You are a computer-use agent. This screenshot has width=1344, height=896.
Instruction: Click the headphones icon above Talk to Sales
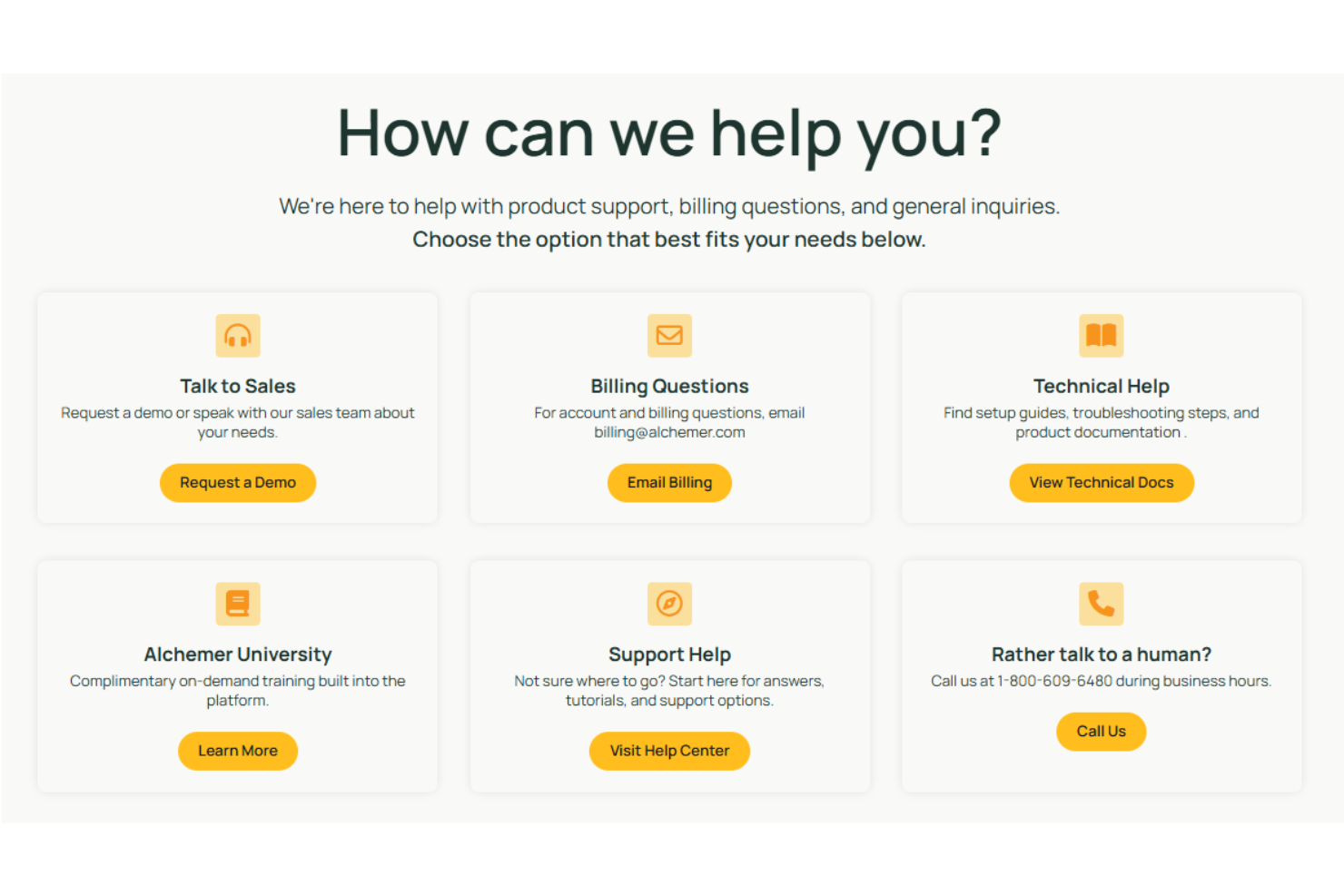tap(237, 335)
